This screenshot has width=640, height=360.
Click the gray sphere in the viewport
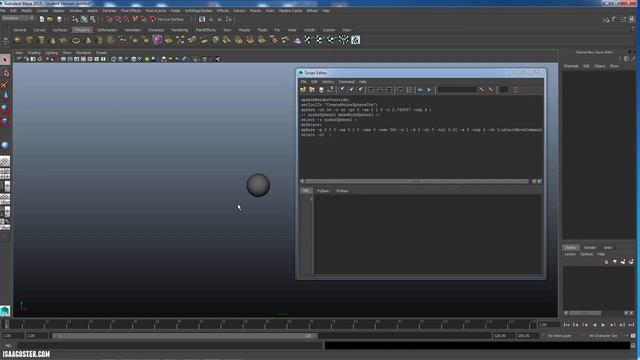click(x=258, y=185)
